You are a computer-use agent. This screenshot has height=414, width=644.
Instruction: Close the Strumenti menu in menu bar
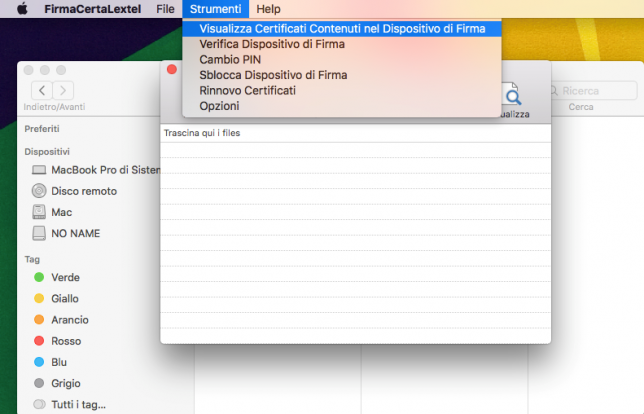(216, 9)
